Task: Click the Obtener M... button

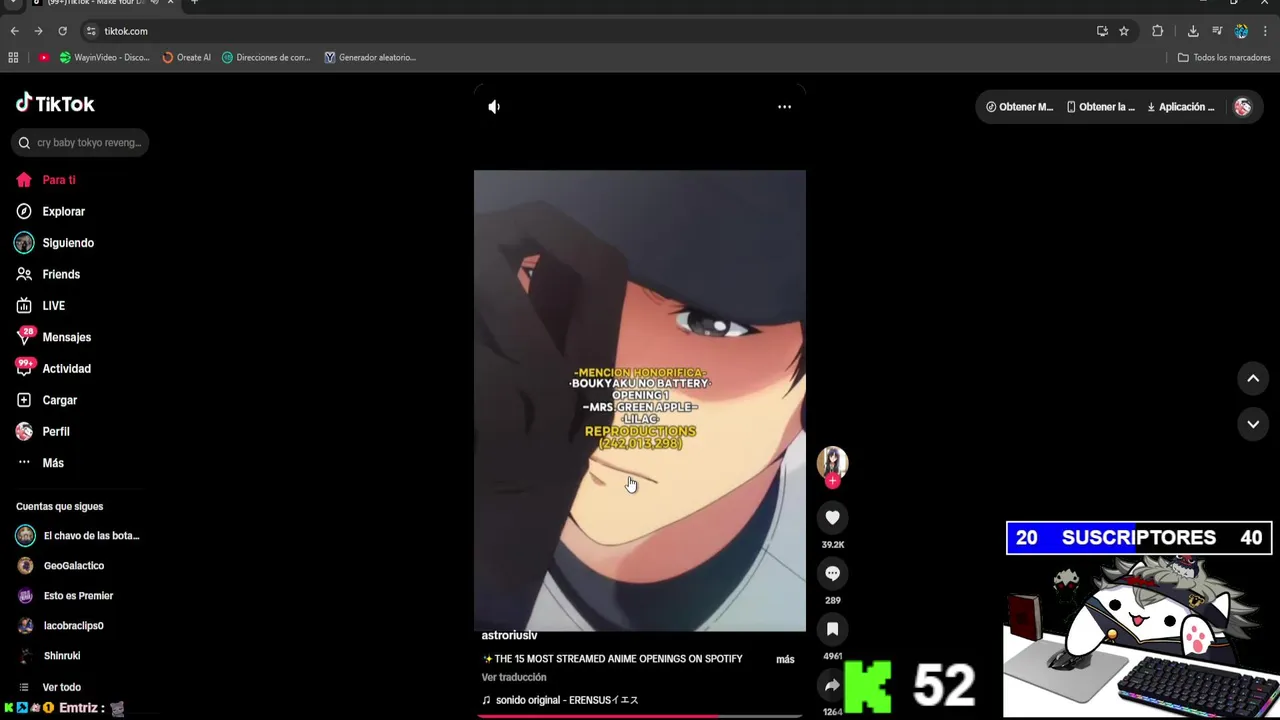Action: (1019, 107)
